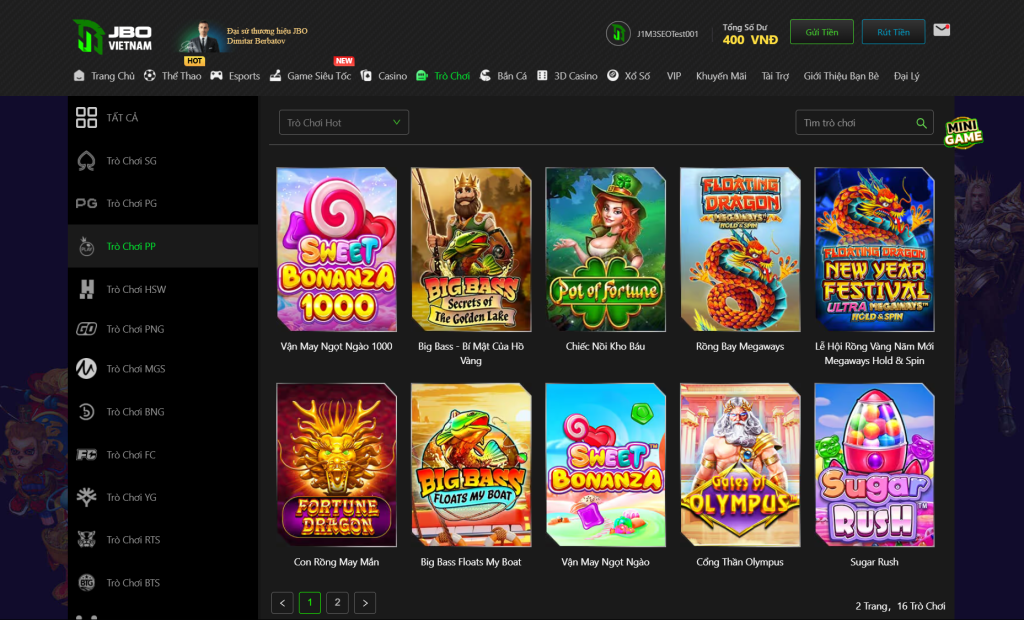Go to next page arrow
This screenshot has height=620, width=1024.
(x=365, y=602)
